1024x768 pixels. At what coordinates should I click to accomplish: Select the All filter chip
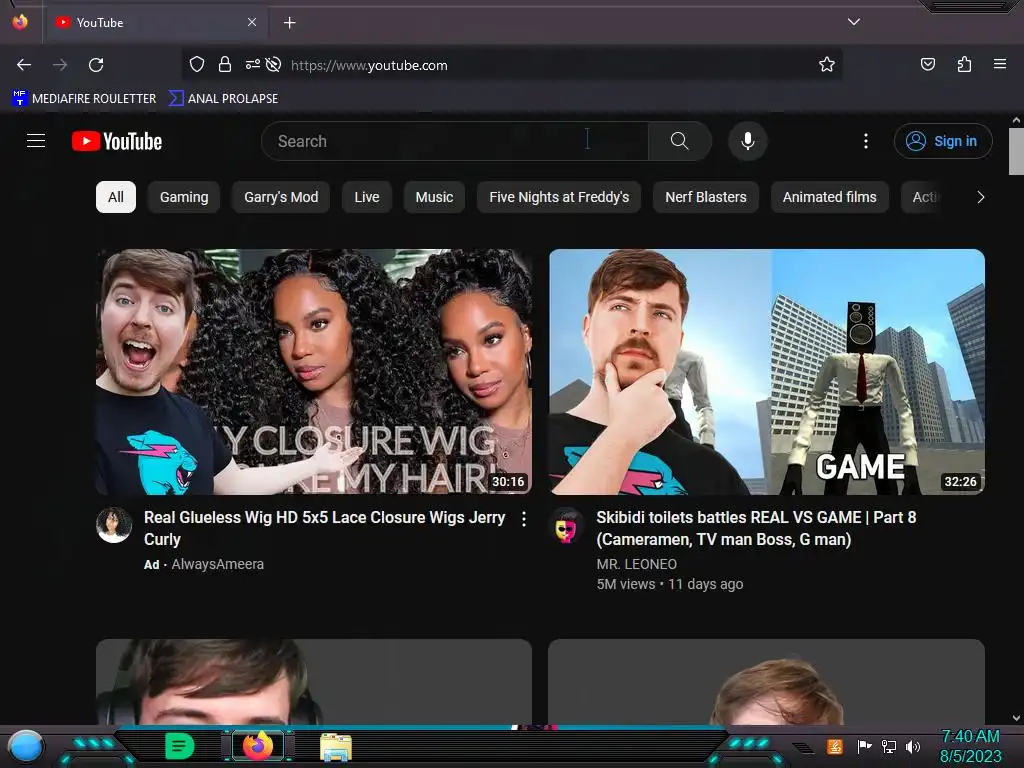(116, 197)
